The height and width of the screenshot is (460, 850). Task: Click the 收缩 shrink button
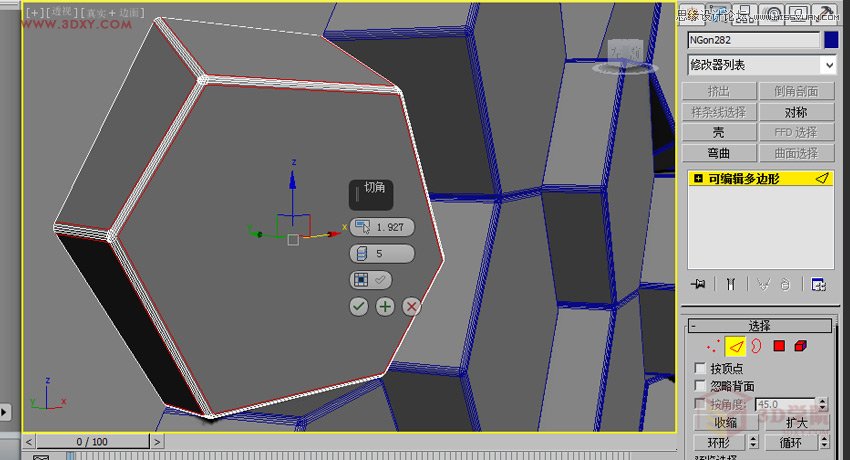pos(725,423)
